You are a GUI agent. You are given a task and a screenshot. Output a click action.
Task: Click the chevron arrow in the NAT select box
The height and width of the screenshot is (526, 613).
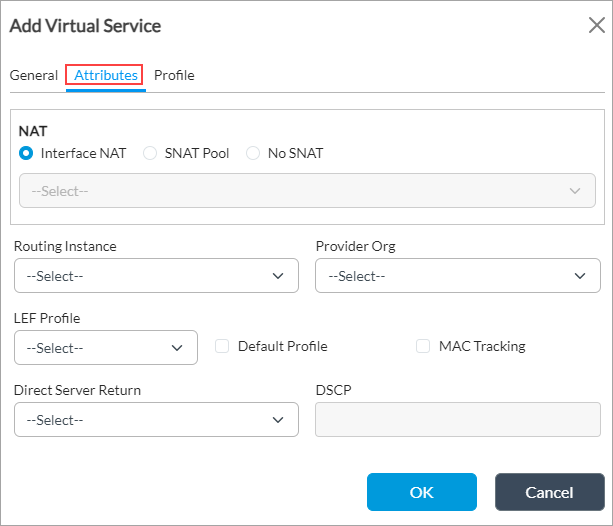coord(575,191)
